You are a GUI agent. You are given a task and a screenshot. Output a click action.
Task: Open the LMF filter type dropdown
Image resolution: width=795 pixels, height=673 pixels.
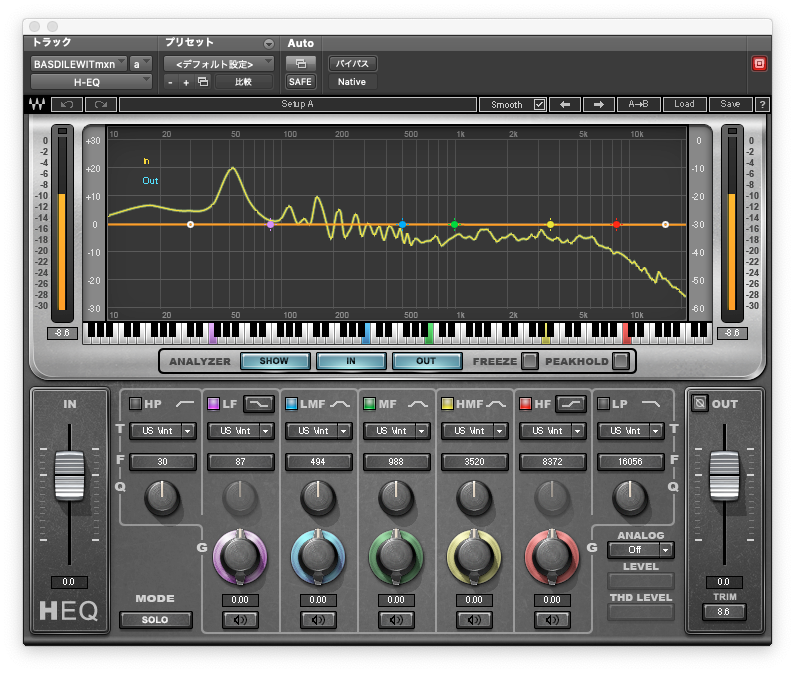(319, 431)
